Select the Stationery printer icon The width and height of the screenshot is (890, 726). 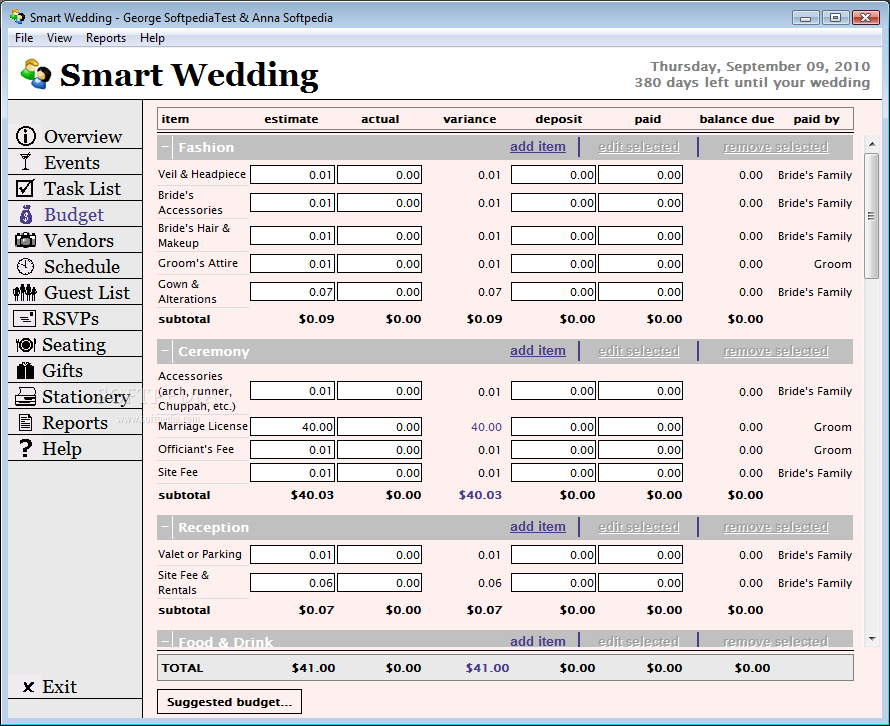(x=26, y=397)
